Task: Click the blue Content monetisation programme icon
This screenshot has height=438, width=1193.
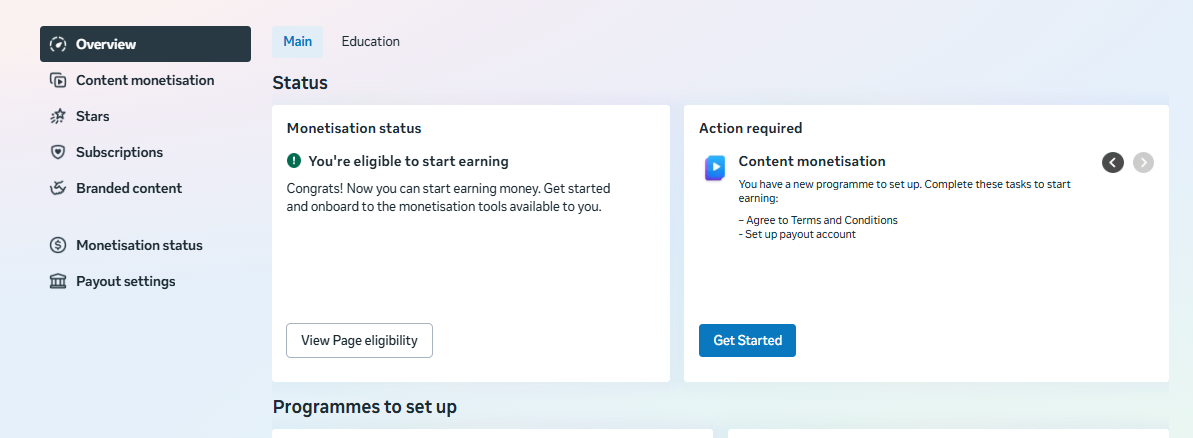Action: [x=714, y=168]
